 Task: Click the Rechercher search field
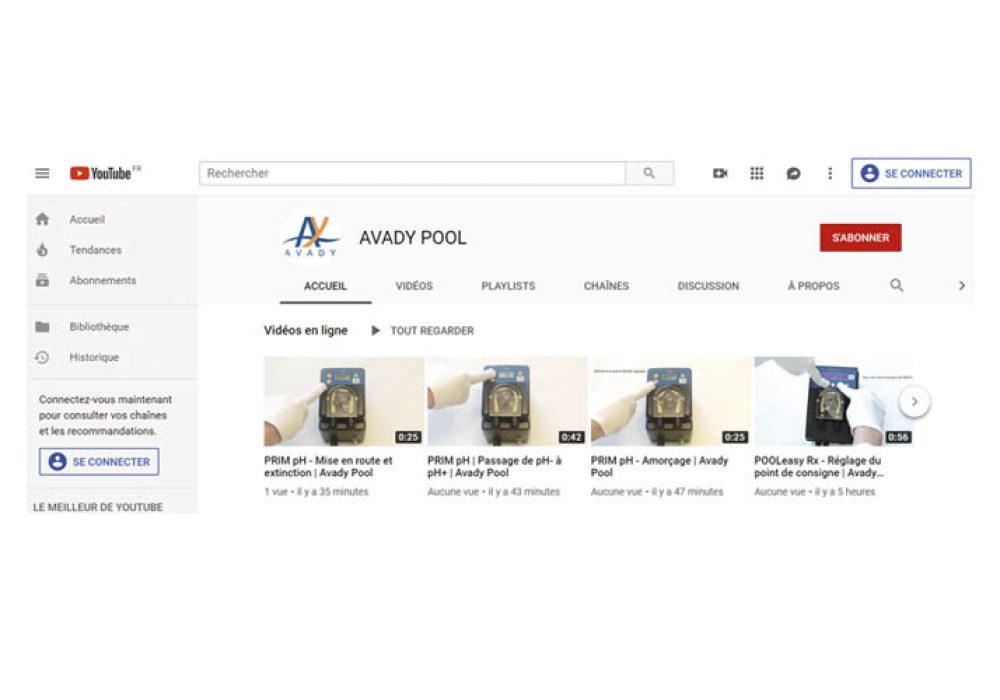click(413, 173)
